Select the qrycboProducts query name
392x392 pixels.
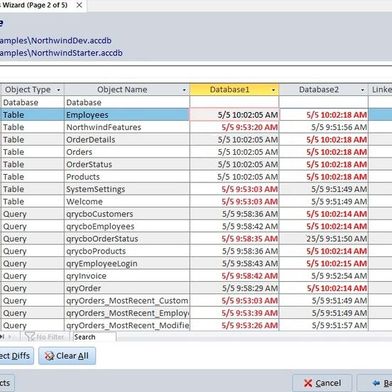point(96,251)
